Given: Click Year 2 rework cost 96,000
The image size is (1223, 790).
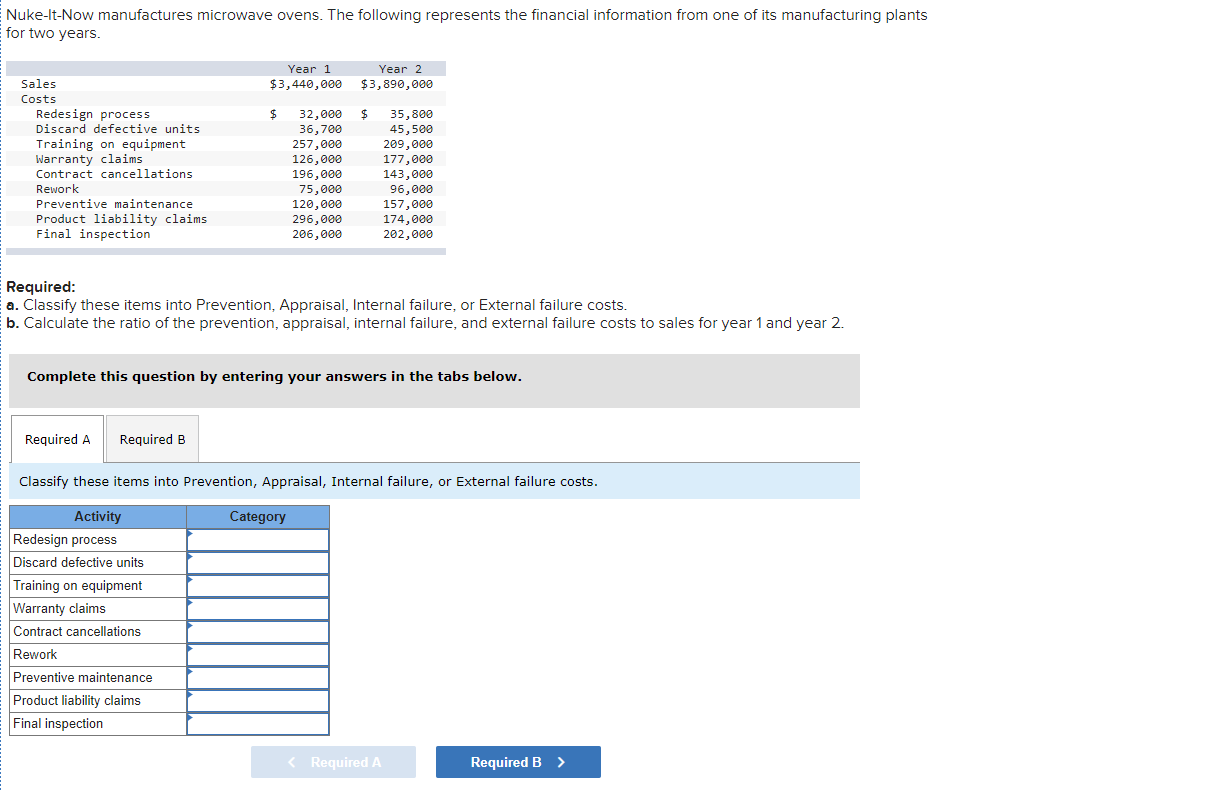Looking at the screenshot, I should [411, 189].
